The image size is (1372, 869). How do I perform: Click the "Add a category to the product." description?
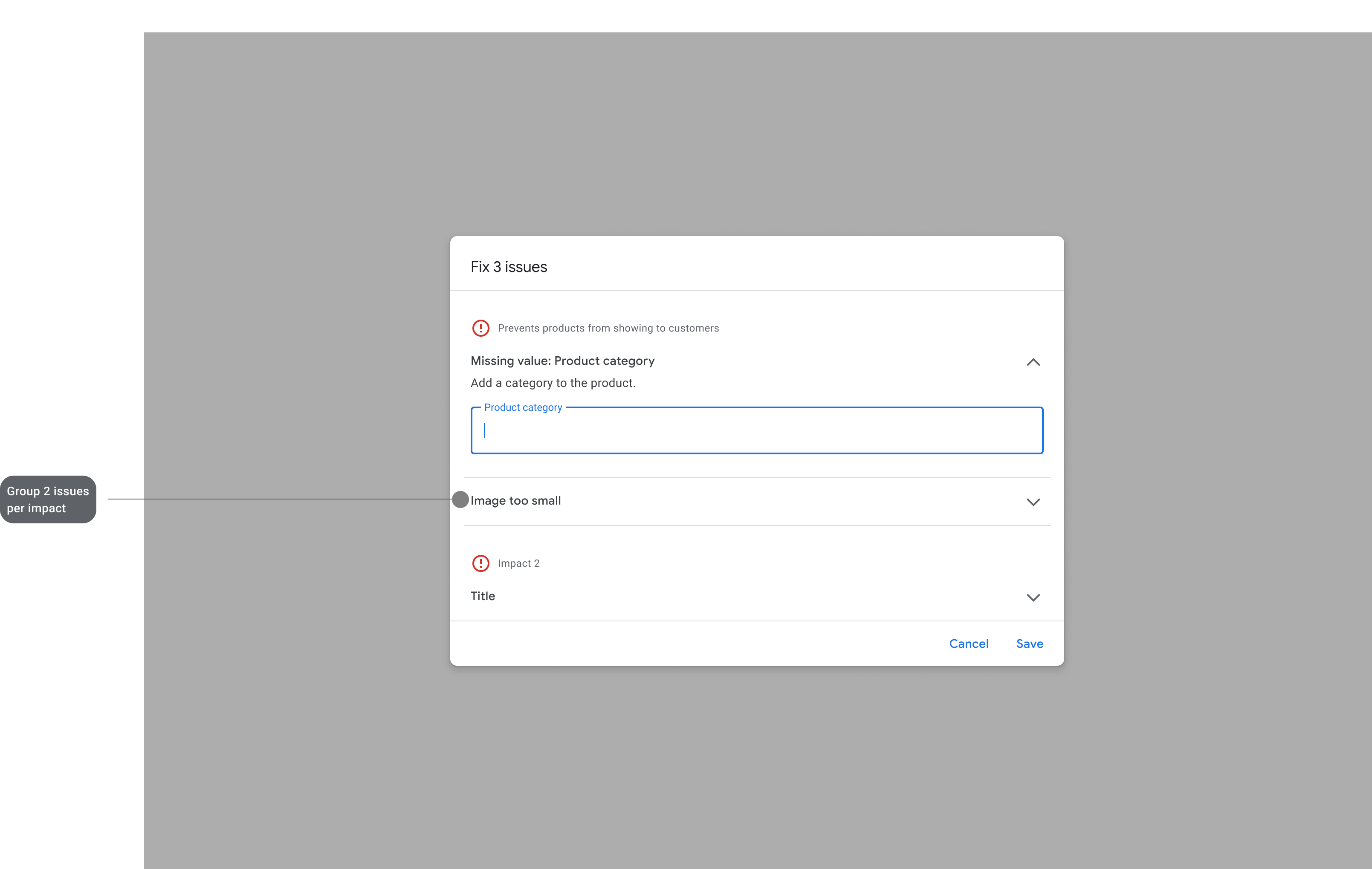tap(553, 383)
